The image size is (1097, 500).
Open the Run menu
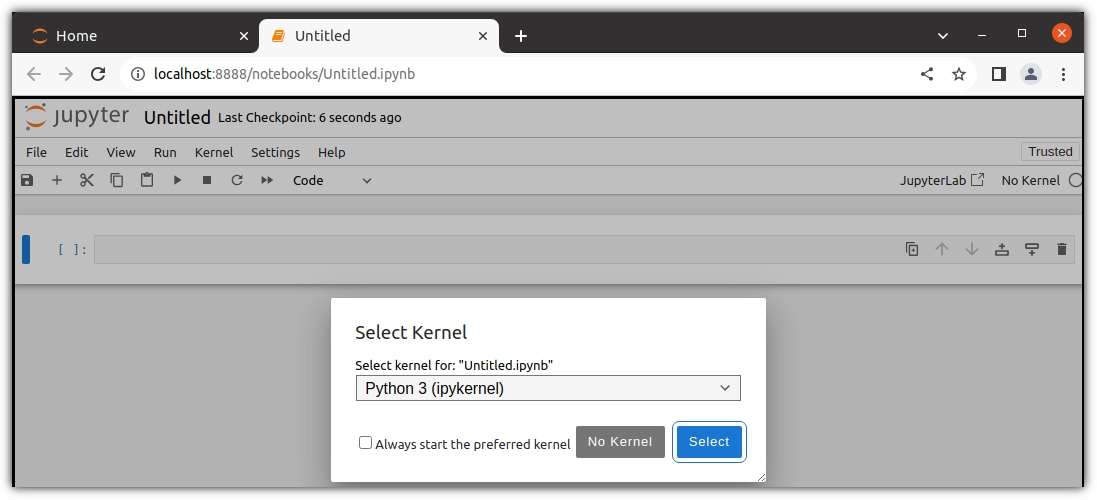pyautogui.click(x=165, y=152)
